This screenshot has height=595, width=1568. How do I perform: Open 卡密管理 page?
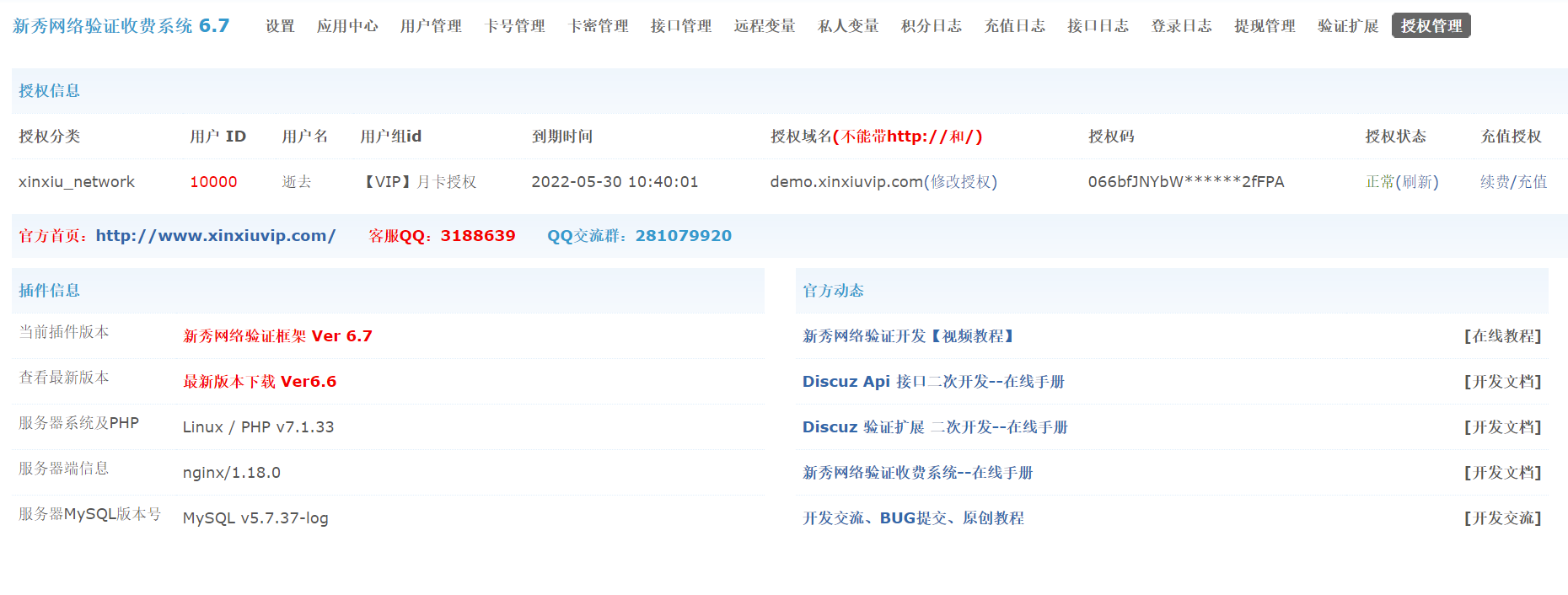(598, 26)
